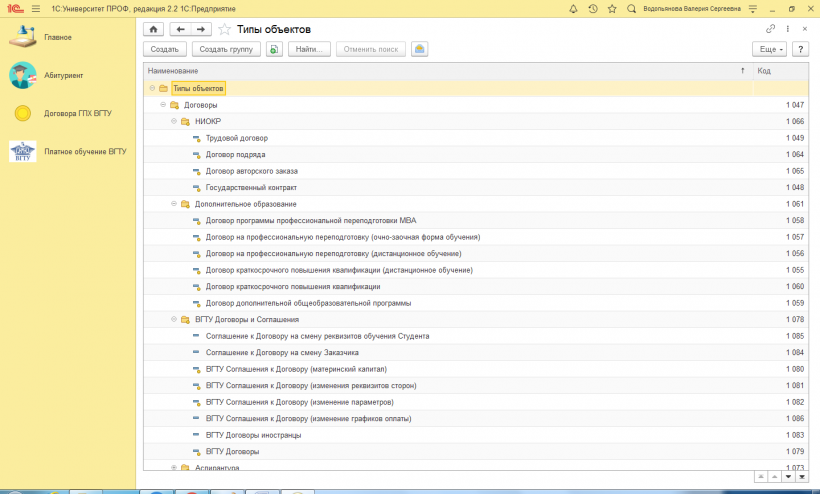The height and width of the screenshot is (494, 820).
Task: Select Договор краткосрочного повышения квалификации row without parentheses
Action: tap(476, 286)
